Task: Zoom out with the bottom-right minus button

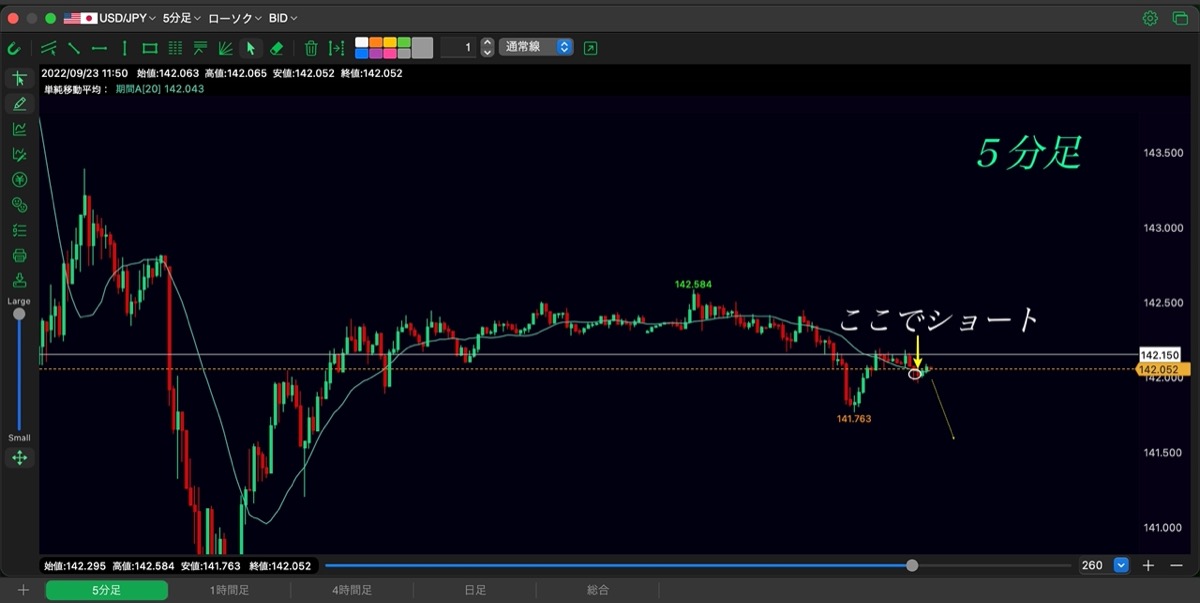Action: [x=1176, y=565]
